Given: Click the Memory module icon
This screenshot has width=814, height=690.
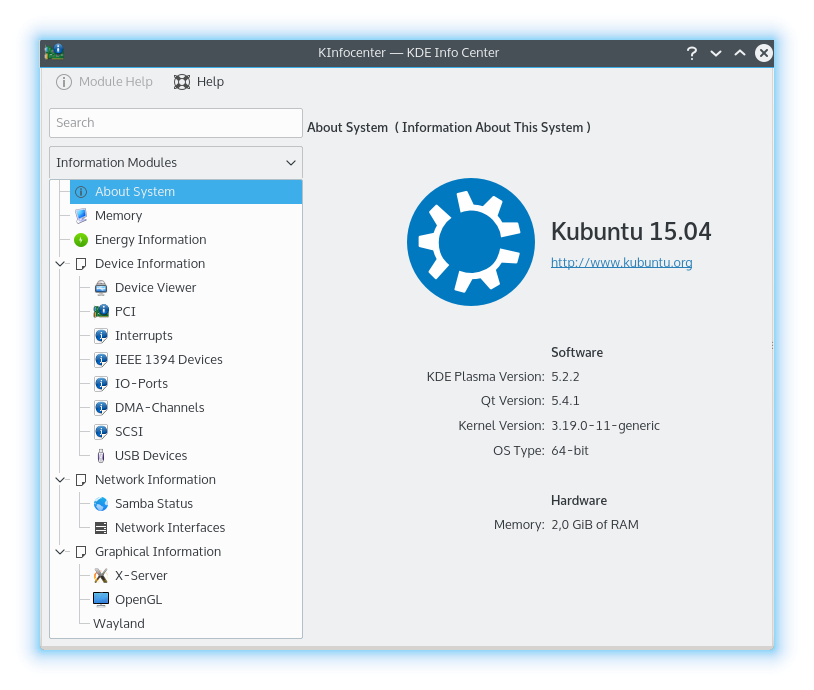Looking at the screenshot, I should (x=81, y=216).
